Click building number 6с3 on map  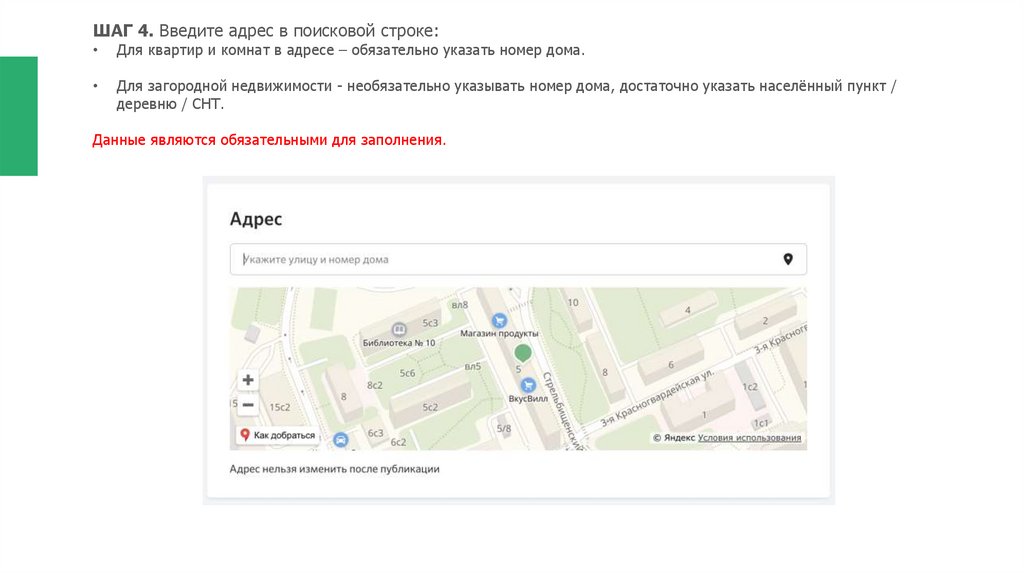coord(376,433)
